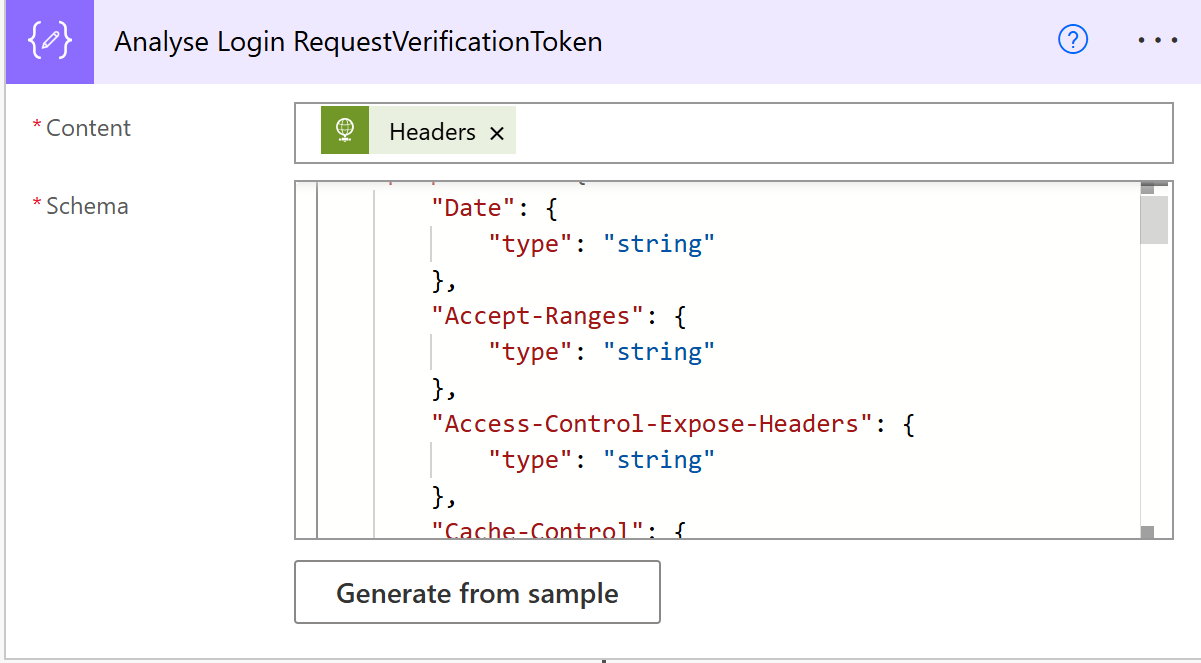Remove the Headers token from Content
Viewport: 1201px width, 663px height.
tap(497, 133)
